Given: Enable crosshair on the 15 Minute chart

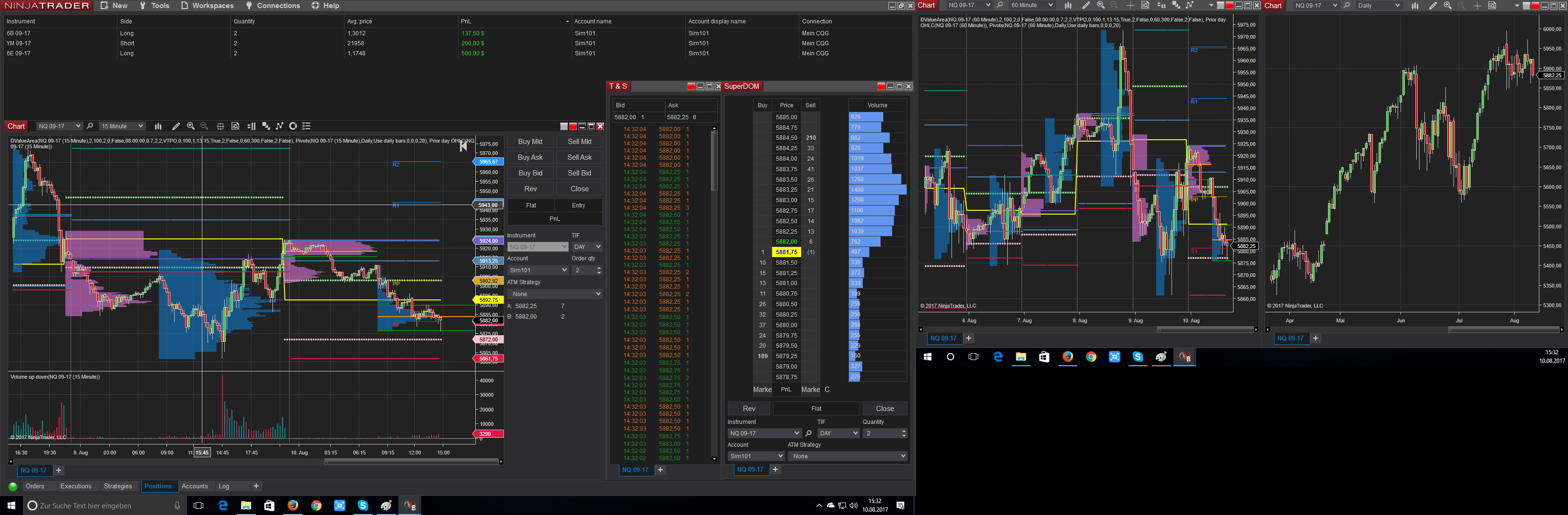Looking at the screenshot, I should pos(220,126).
